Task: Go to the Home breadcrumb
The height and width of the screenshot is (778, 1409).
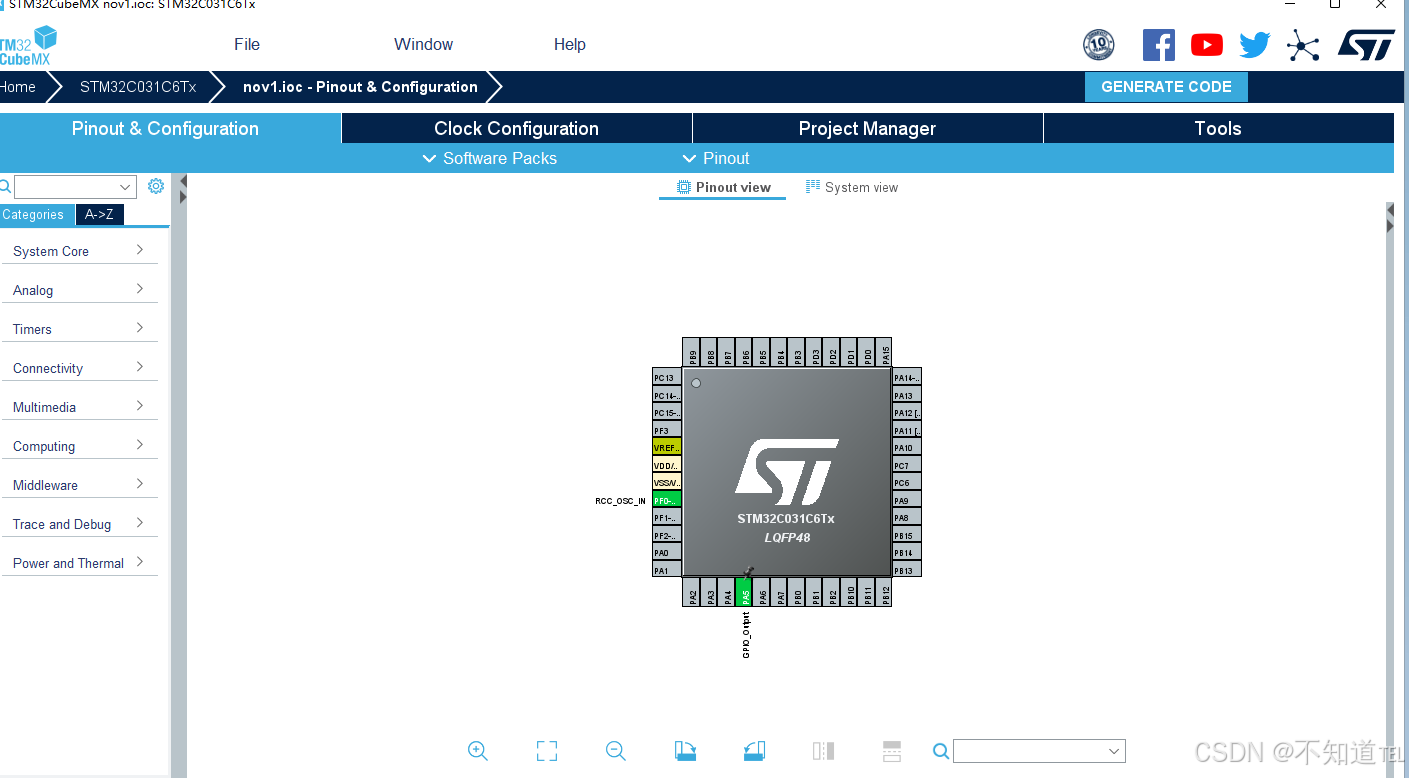Action: pos(18,87)
